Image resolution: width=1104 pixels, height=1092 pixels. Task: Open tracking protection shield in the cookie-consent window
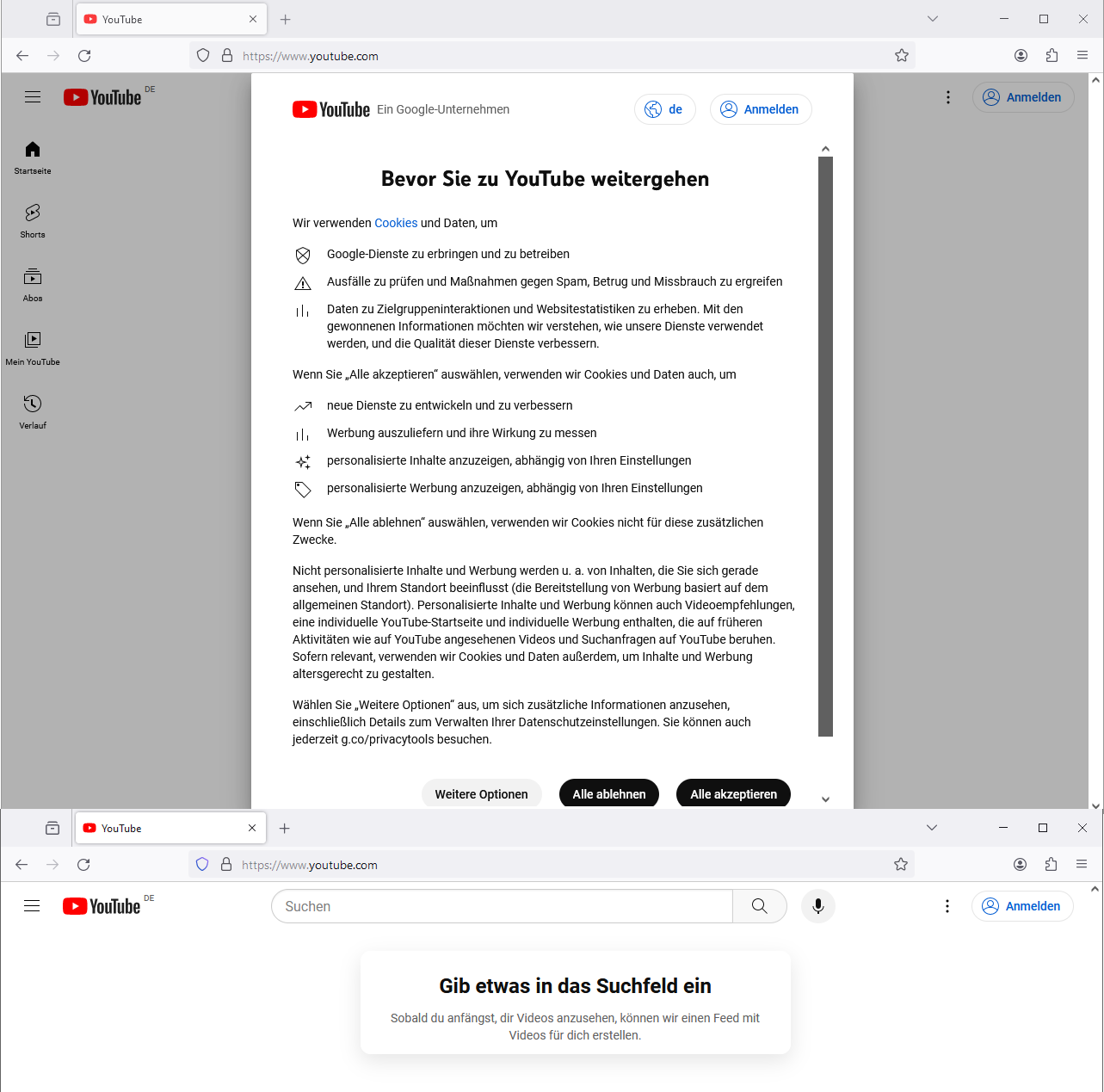click(203, 56)
